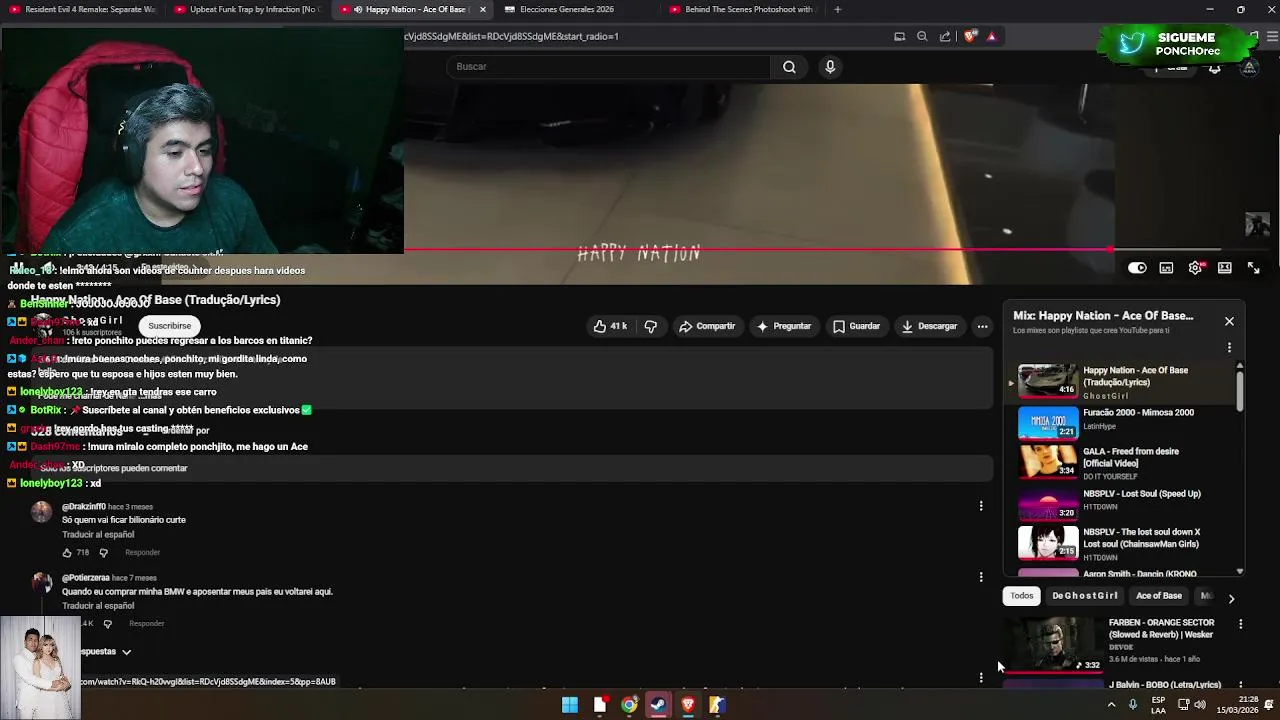Download video via Descargar button

(929, 326)
